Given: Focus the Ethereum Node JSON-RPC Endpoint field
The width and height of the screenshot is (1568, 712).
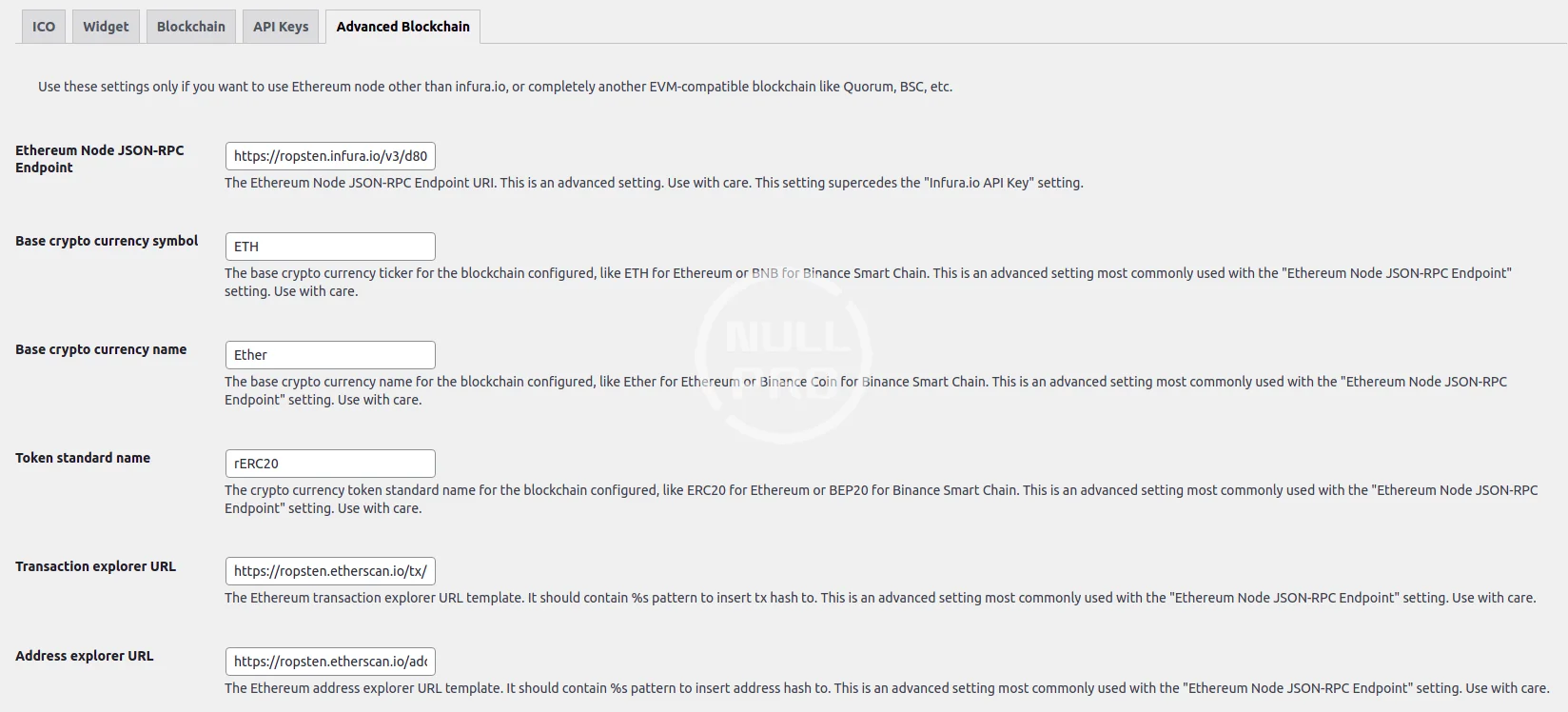Looking at the screenshot, I should tap(330, 156).
